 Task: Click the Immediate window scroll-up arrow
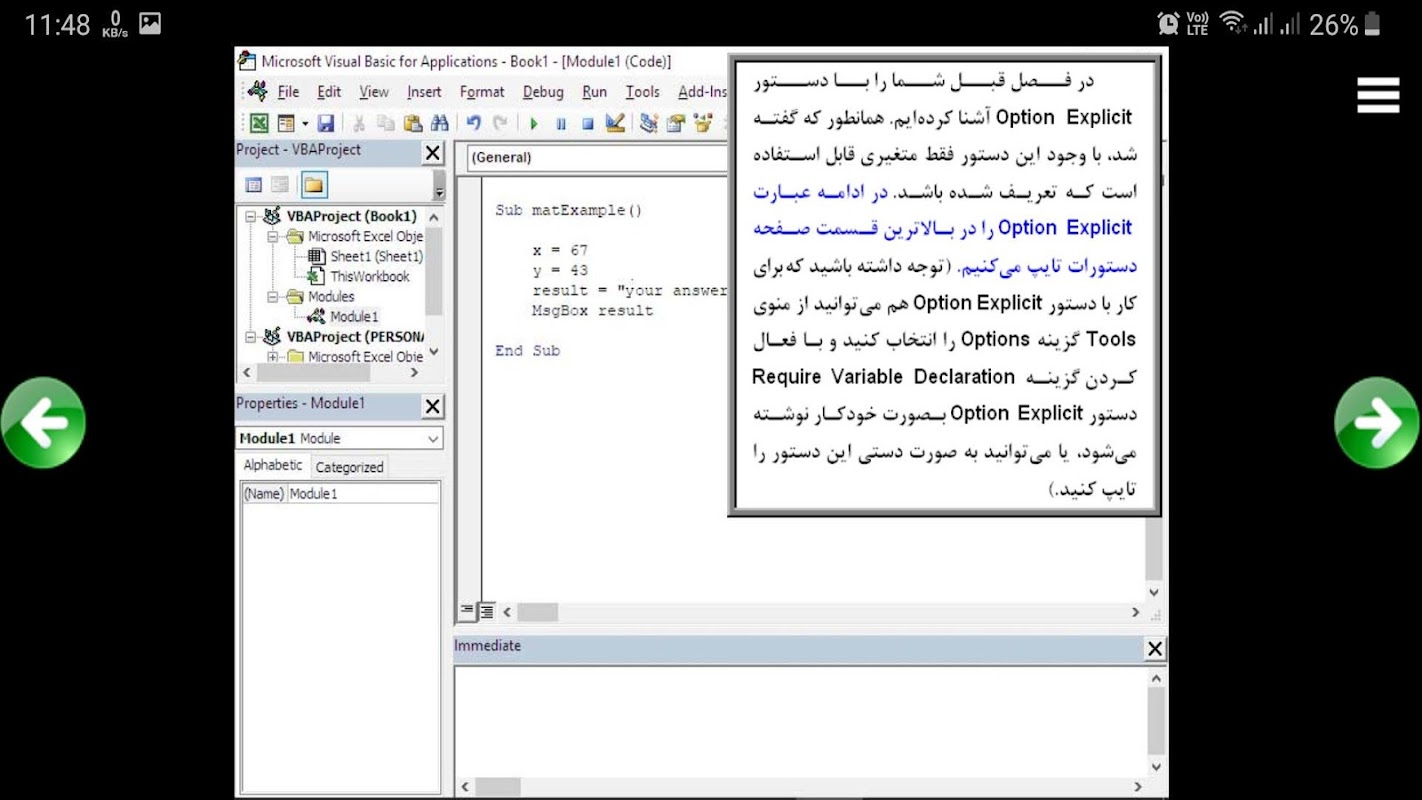[1156, 678]
